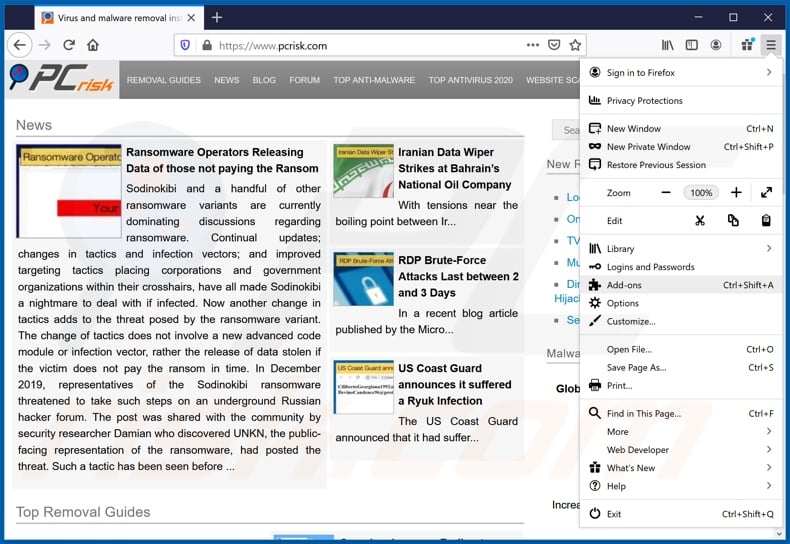Go to NEWS in site navigation
The height and width of the screenshot is (544, 790).
227,80
